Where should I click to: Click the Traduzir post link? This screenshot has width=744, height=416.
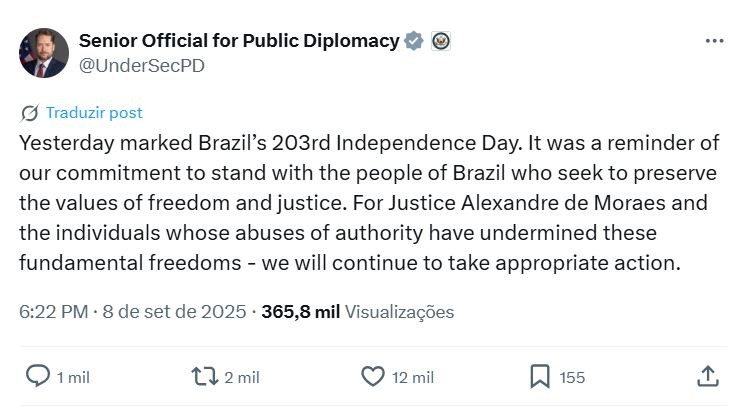(93, 113)
